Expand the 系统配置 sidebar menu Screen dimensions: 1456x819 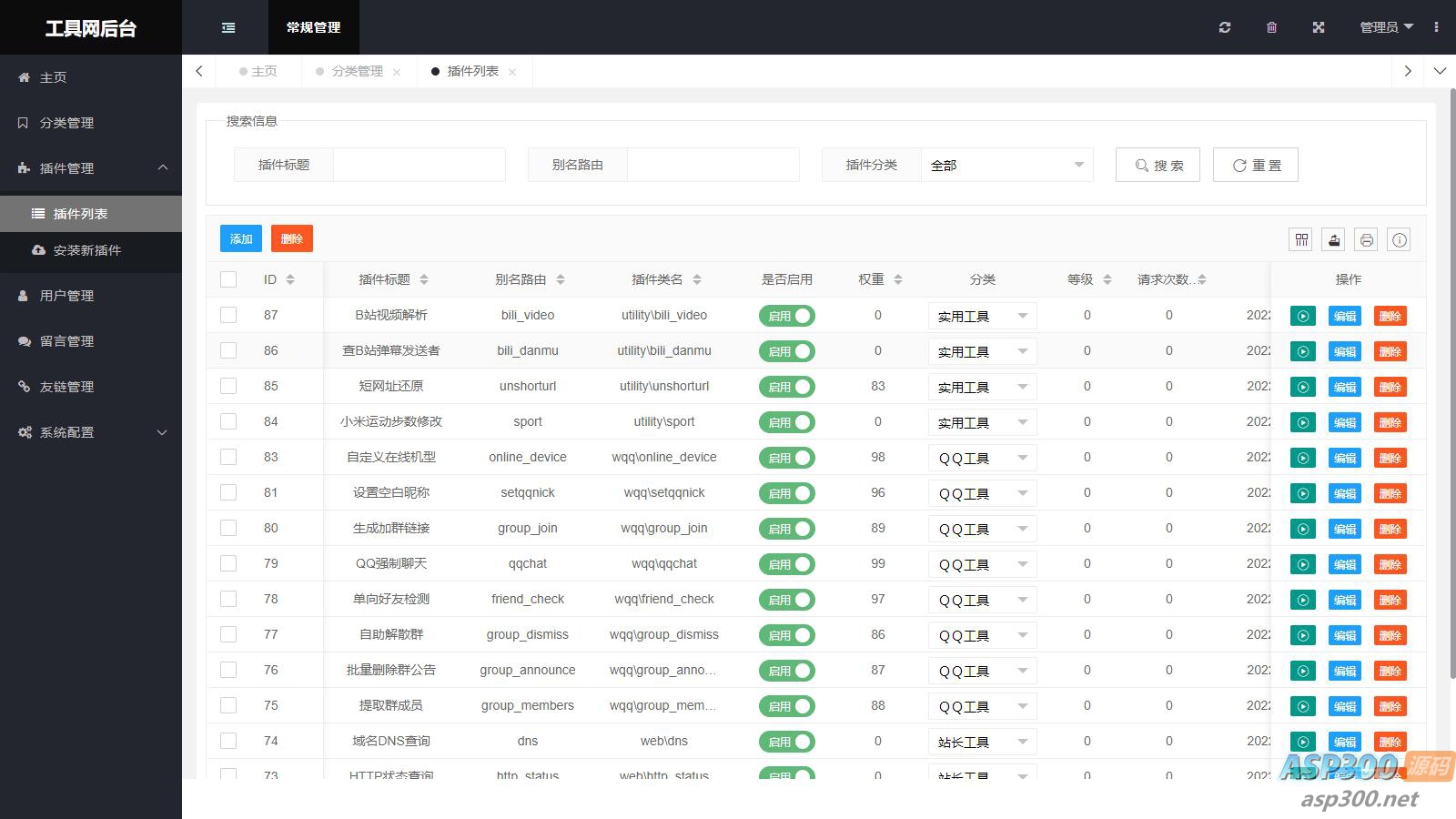(x=91, y=432)
